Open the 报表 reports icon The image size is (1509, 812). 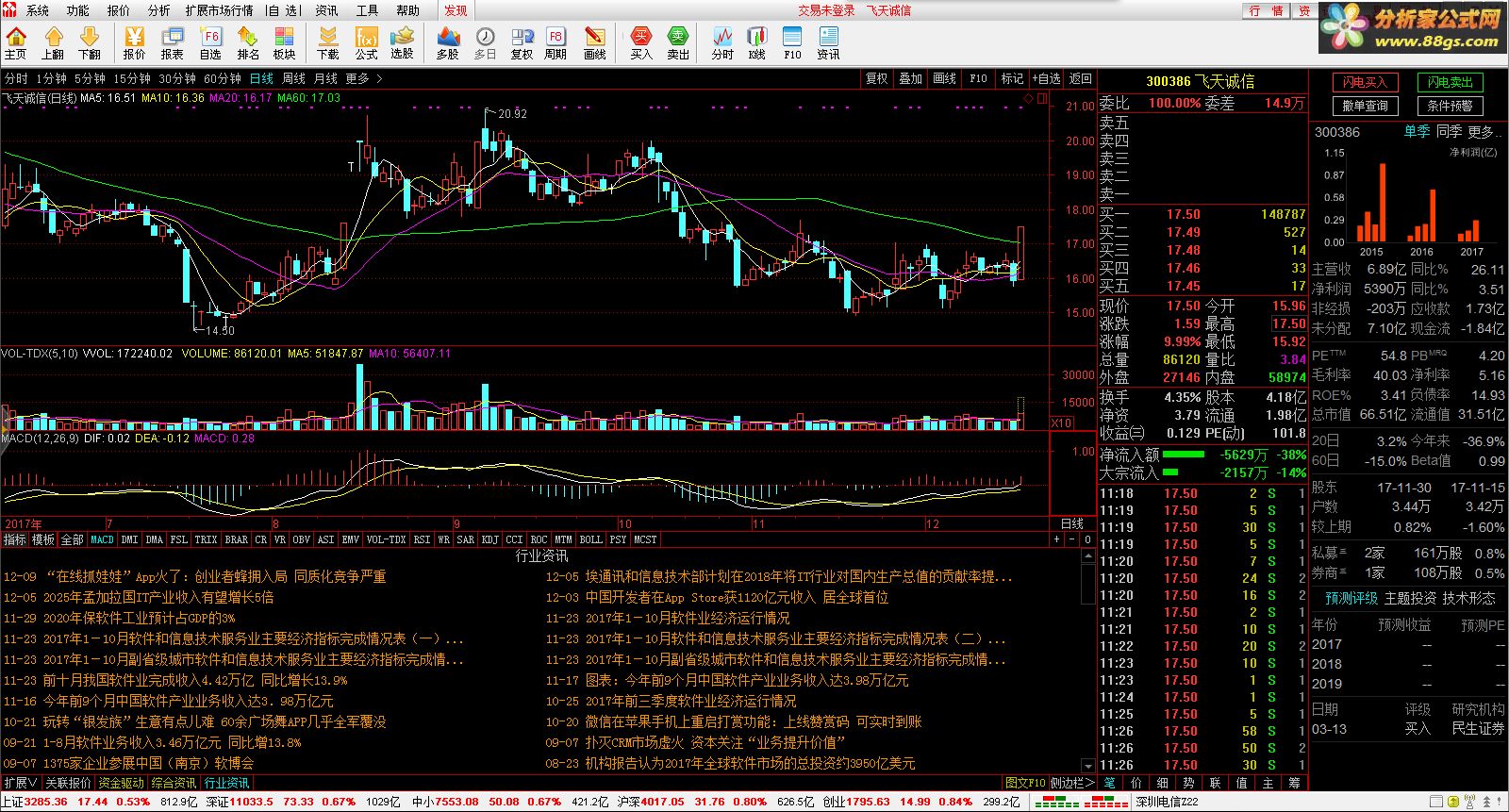(173, 43)
